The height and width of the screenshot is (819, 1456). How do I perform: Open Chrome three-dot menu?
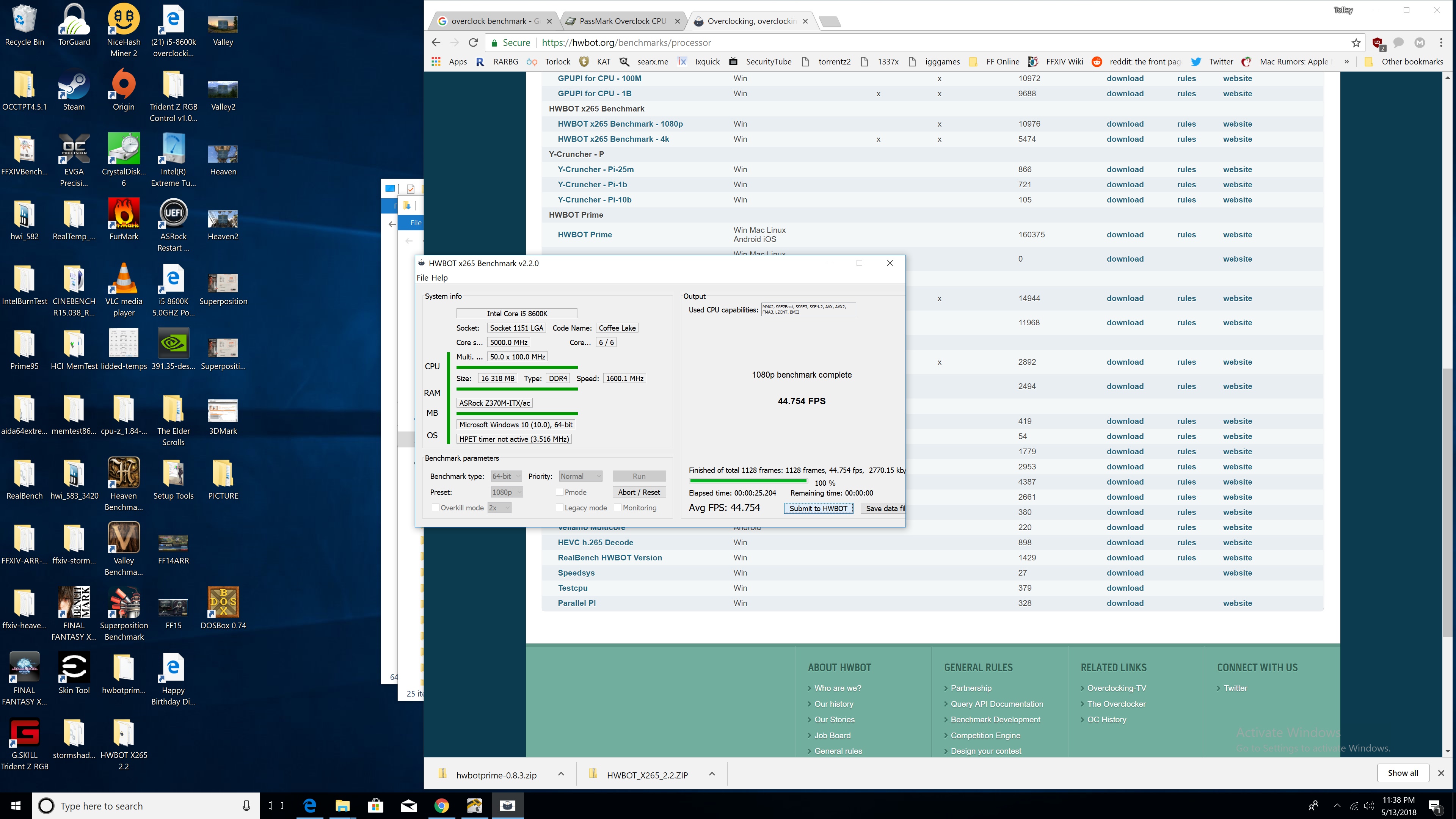tap(1441, 42)
